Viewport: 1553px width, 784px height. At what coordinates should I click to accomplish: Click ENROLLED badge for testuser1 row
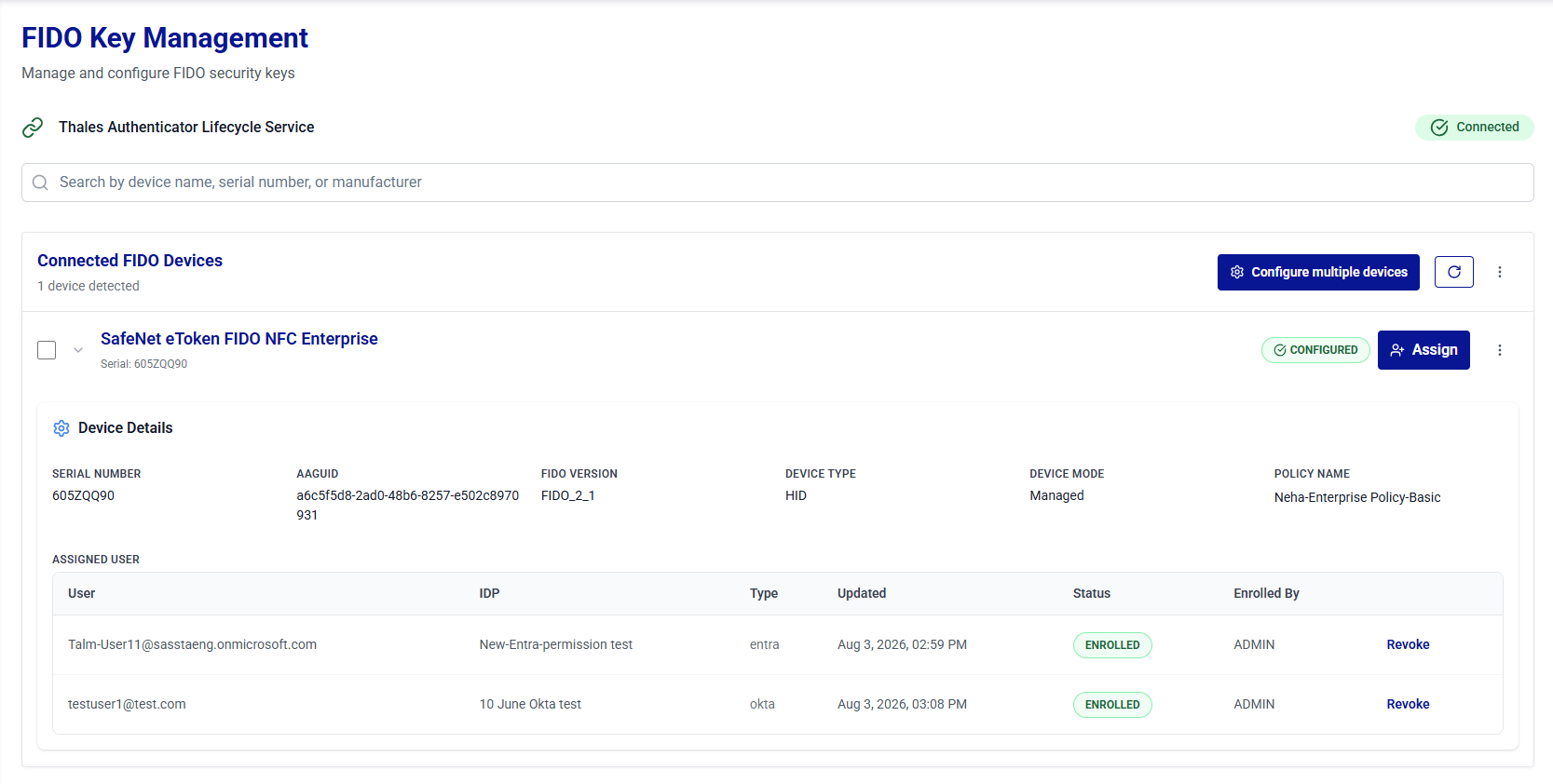(1112, 705)
